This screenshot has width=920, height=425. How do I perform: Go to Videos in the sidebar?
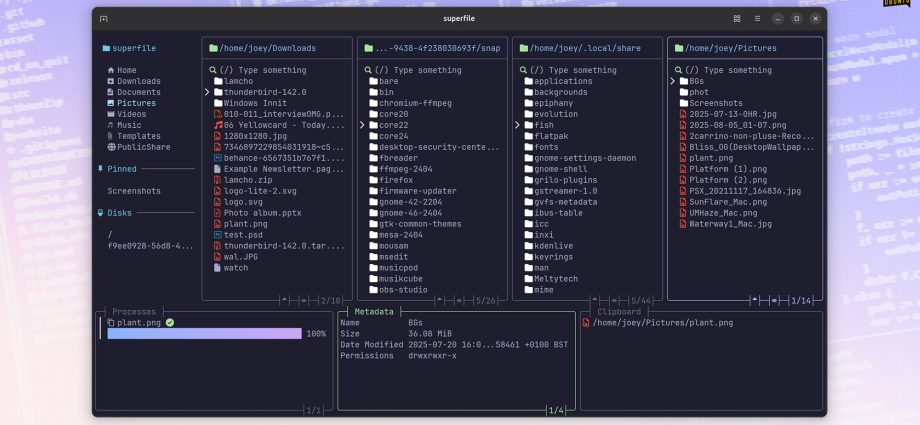[127, 114]
